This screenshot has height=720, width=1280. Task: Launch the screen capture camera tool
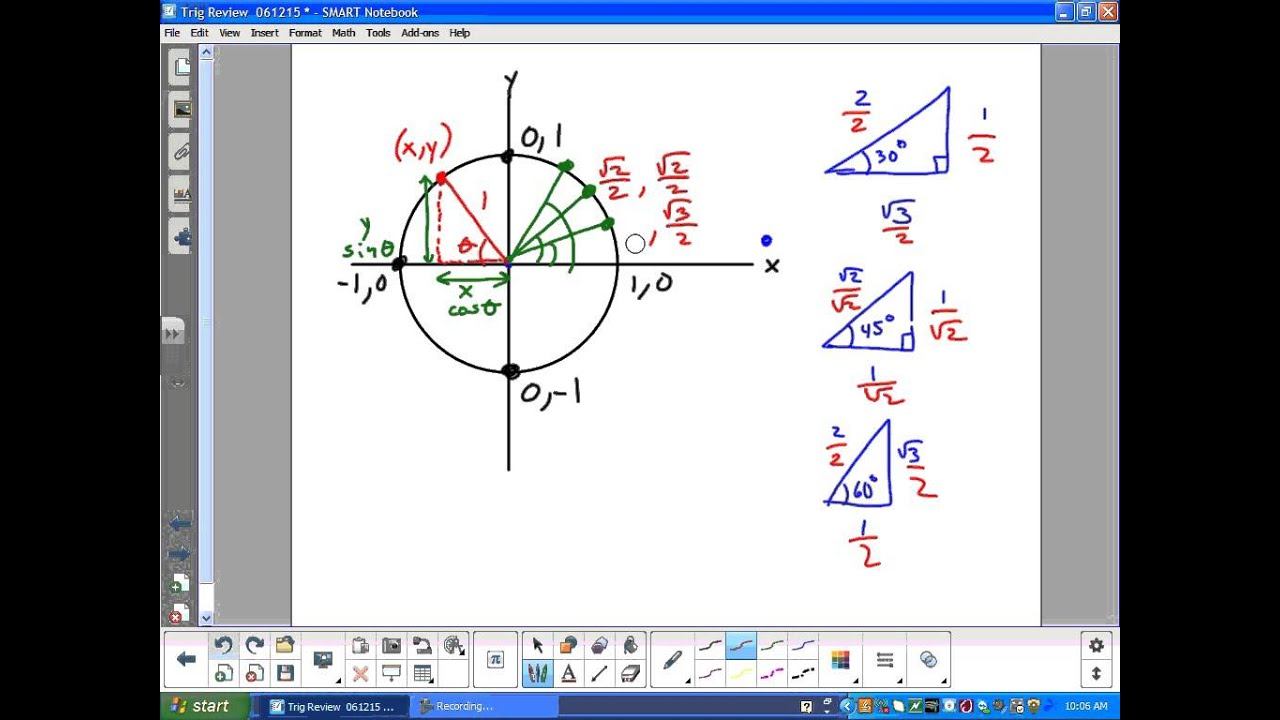pyautogui.click(x=391, y=646)
